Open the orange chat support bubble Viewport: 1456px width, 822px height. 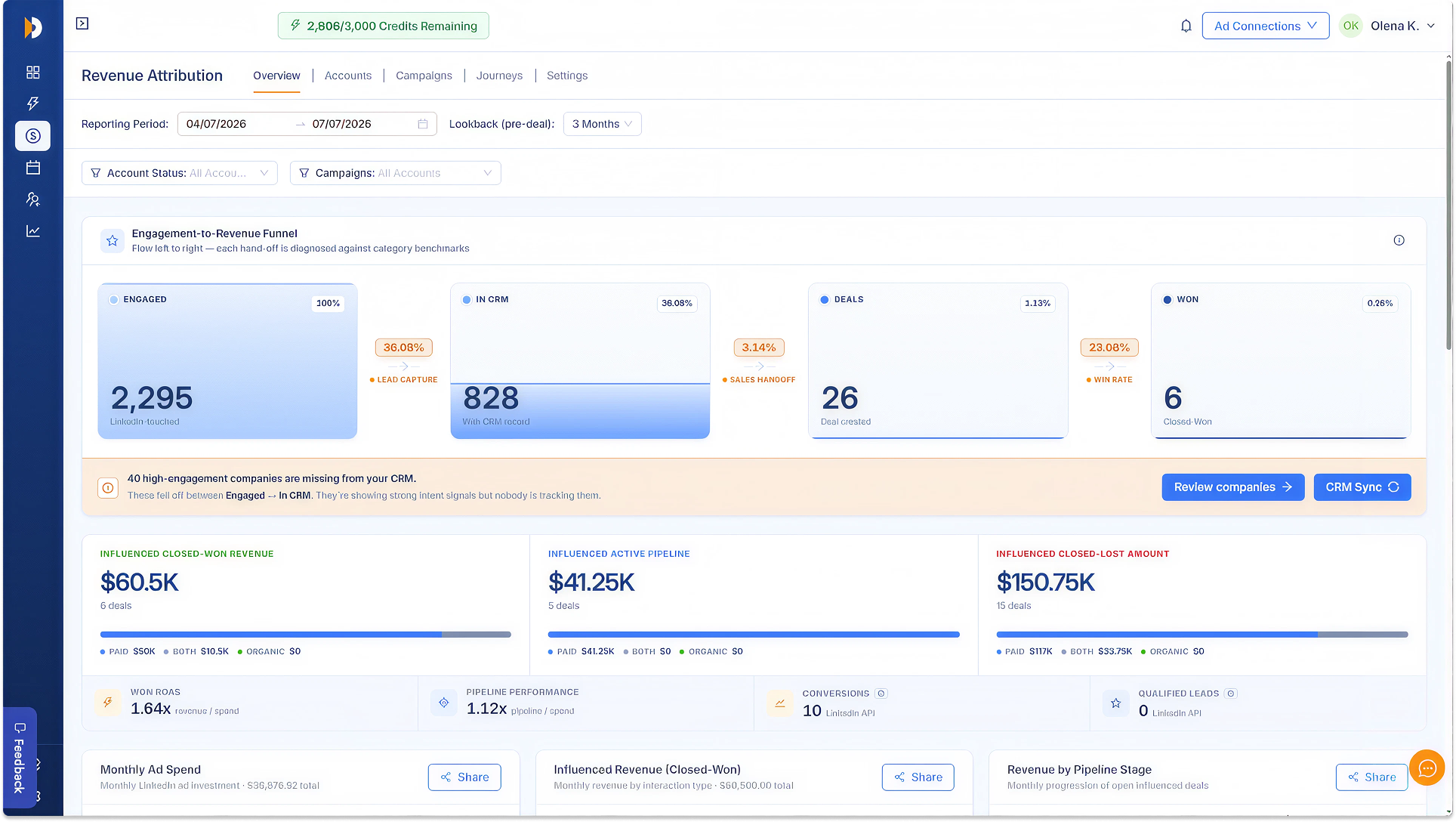[x=1427, y=768]
